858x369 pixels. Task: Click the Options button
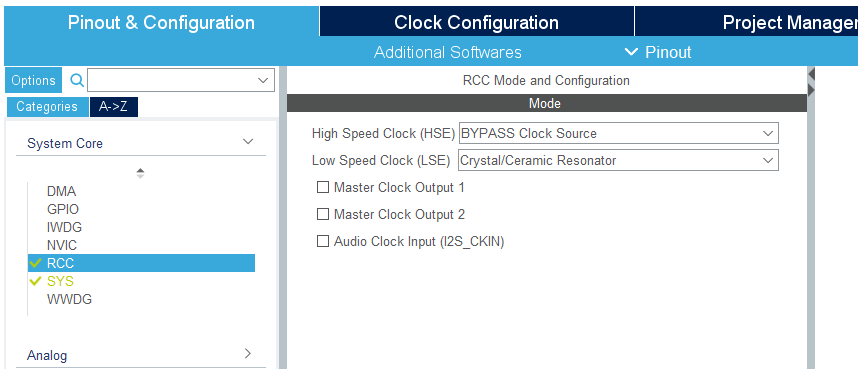click(33, 80)
